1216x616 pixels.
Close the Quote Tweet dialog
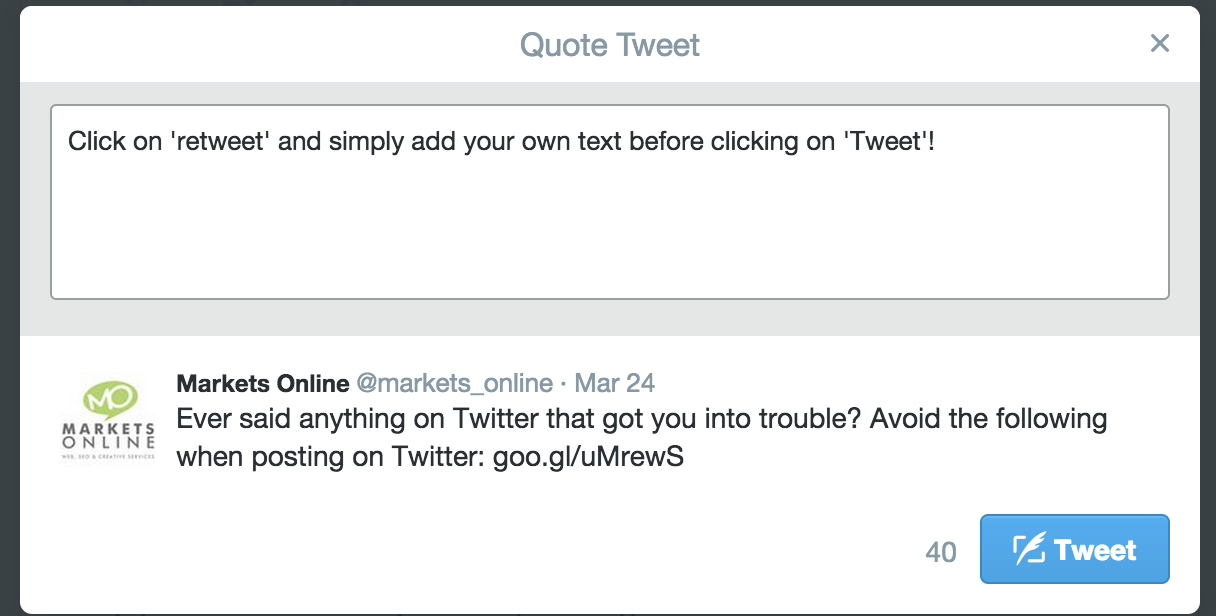(1159, 43)
